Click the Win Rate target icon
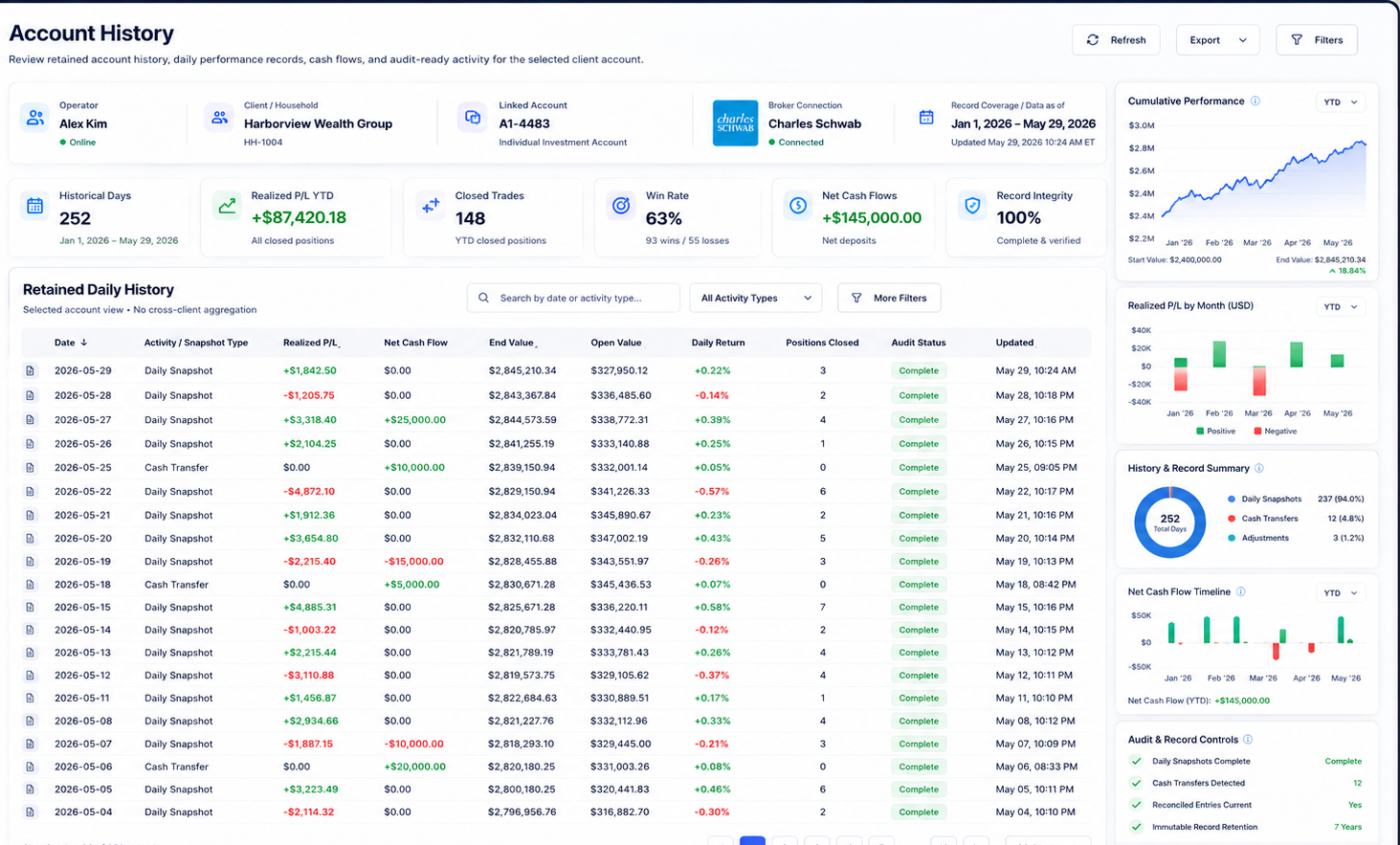Viewport: 1400px width, 845px height. (x=621, y=206)
